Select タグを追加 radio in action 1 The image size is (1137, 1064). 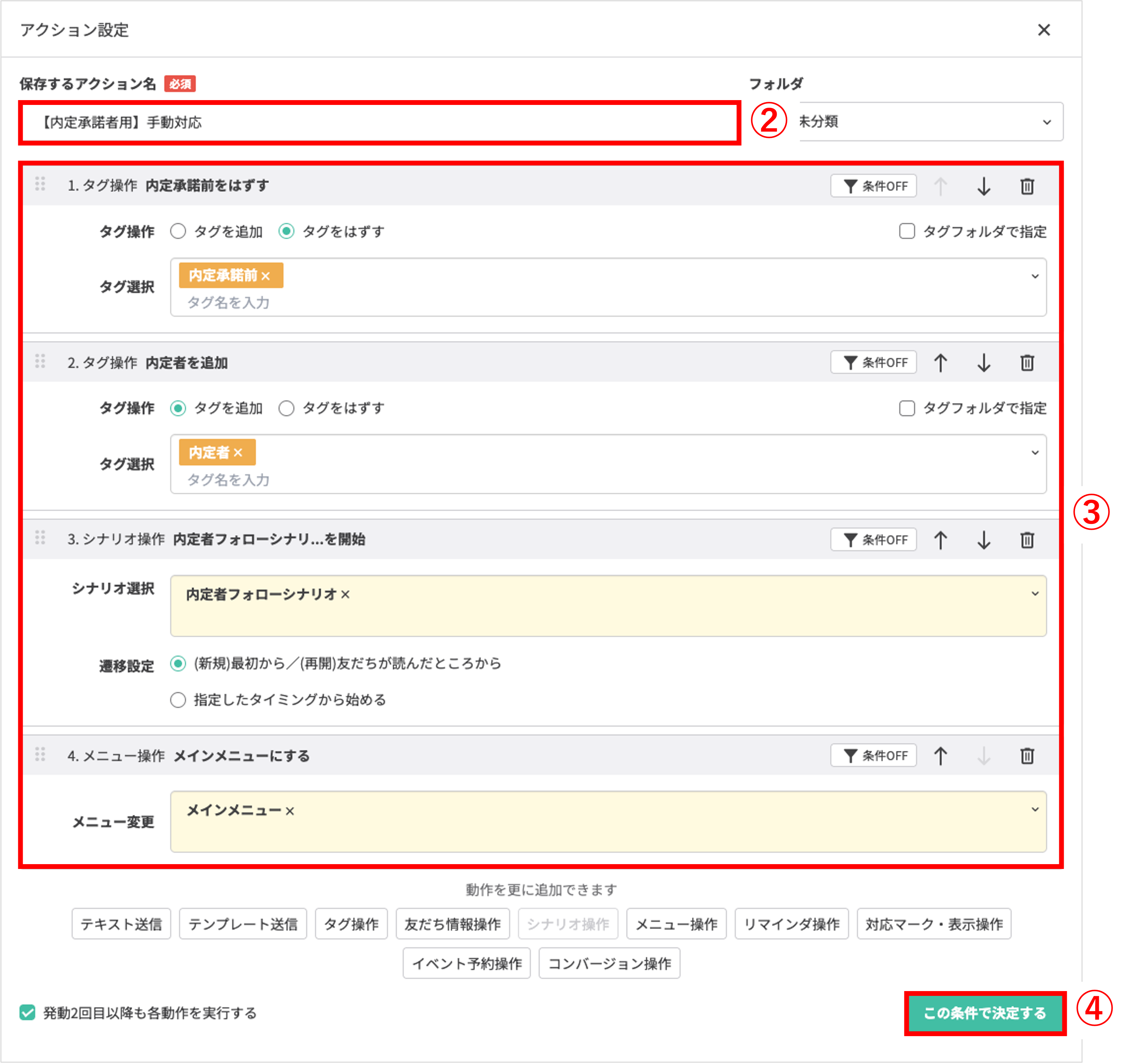(x=179, y=232)
